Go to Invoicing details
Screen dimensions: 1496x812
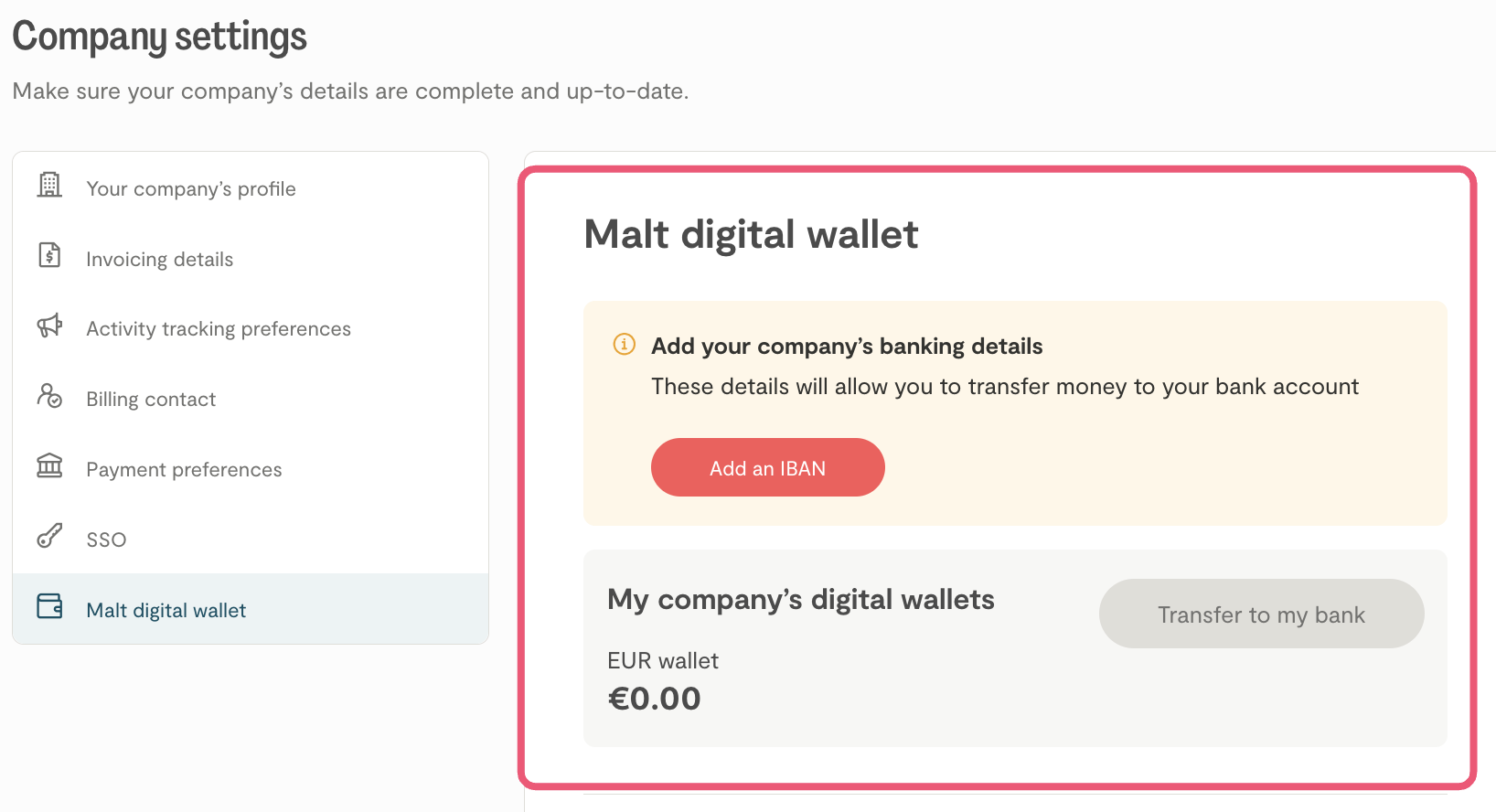click(x=160, y=260)
